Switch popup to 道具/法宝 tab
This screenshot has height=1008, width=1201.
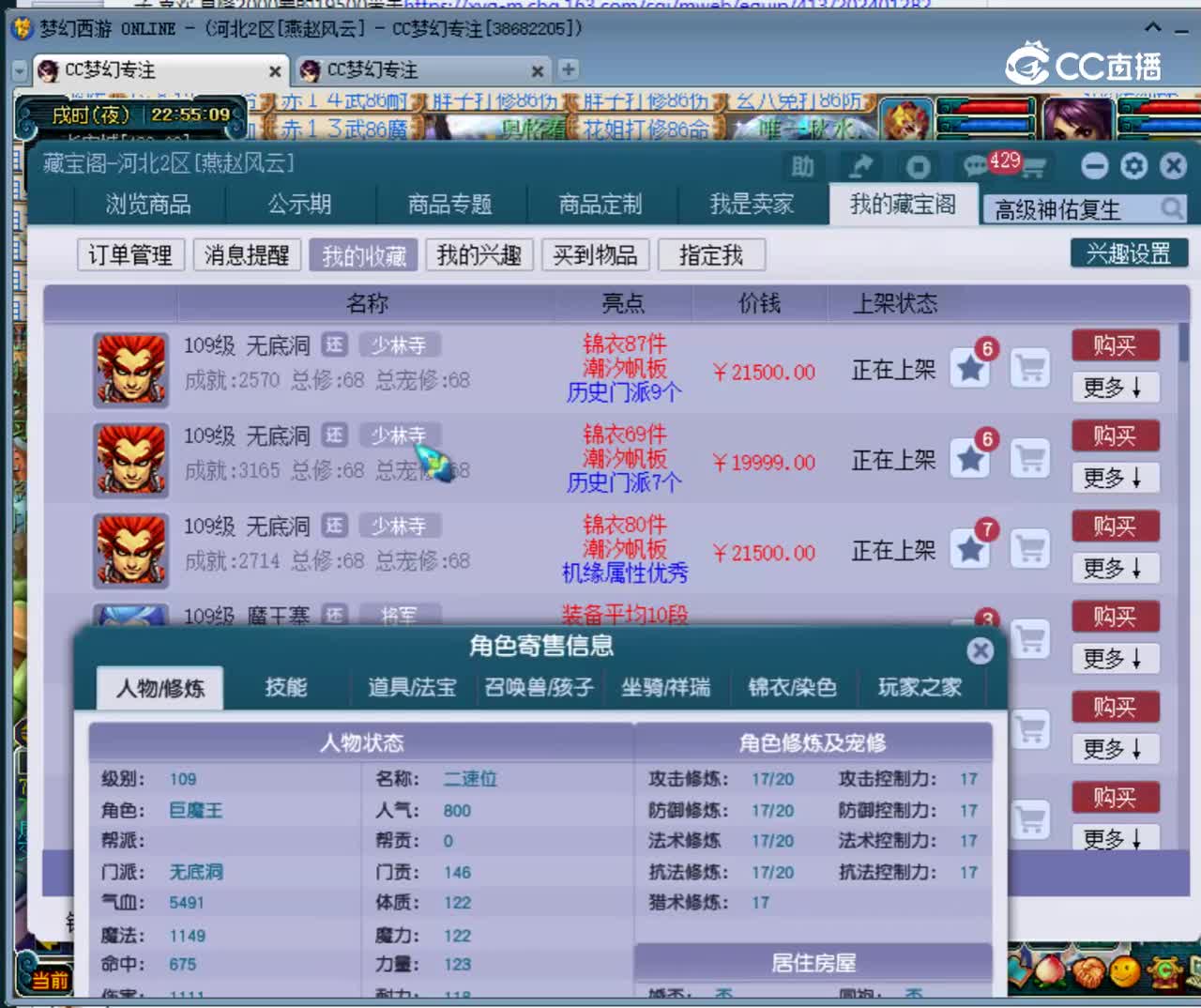(x=412, y=687)
